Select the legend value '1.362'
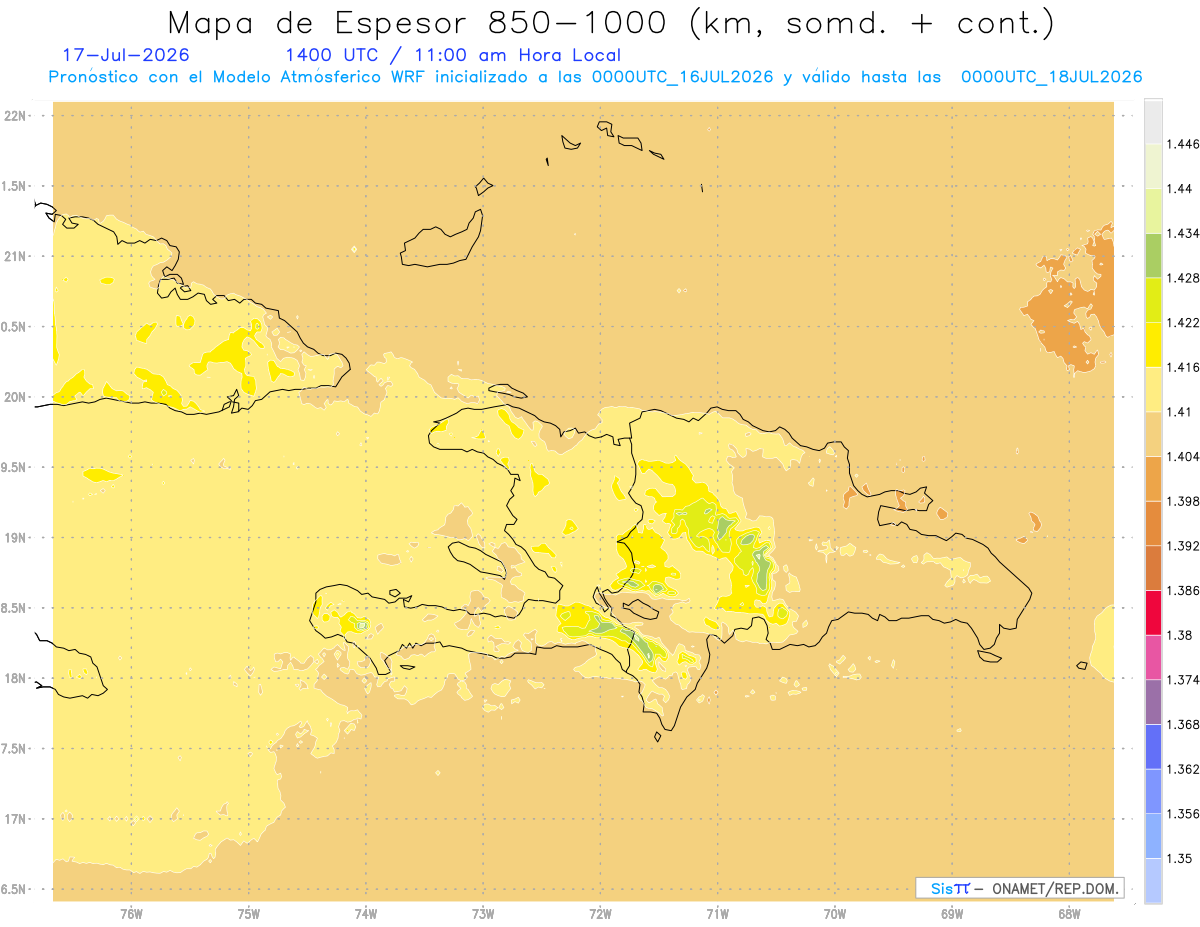1200x927 pixels. click(1183, 769)
